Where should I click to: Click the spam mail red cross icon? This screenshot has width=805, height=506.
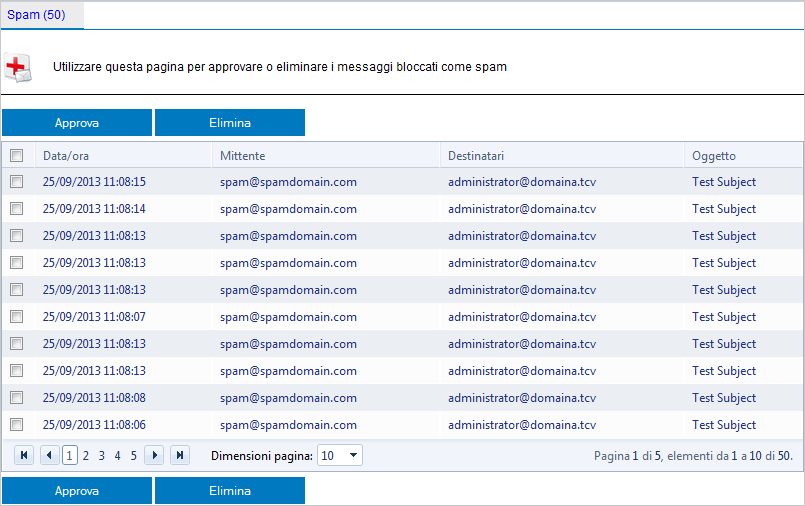click(x=18, y=67)
